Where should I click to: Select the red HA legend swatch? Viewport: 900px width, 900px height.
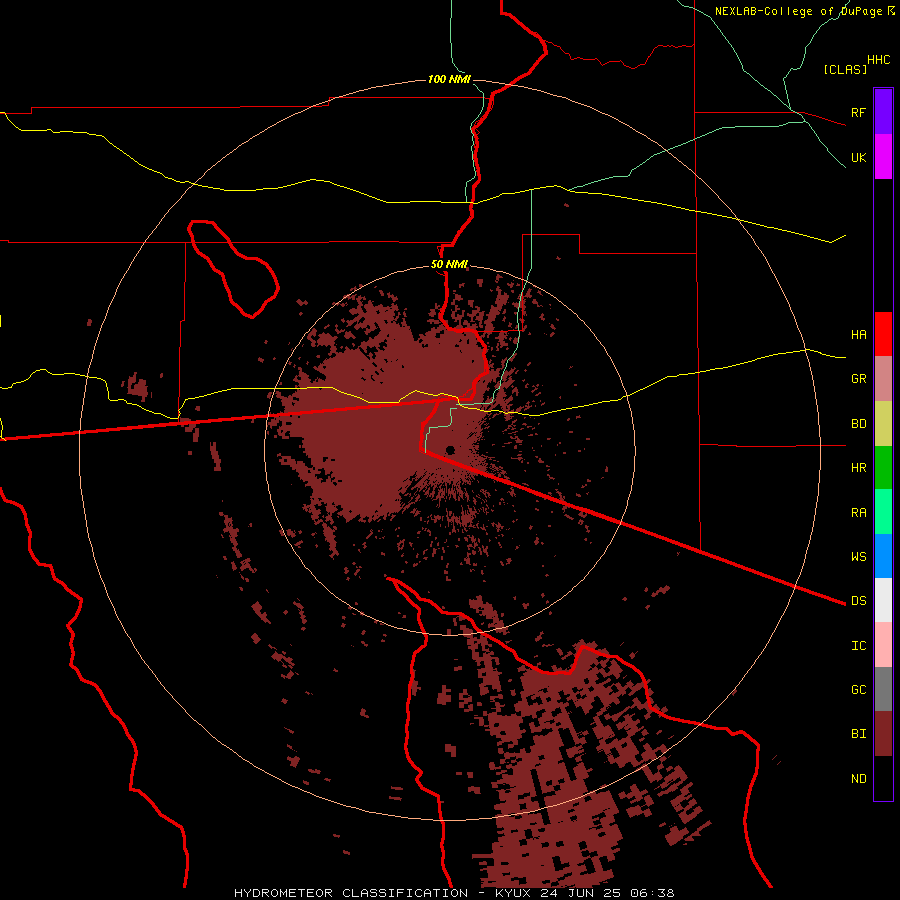tap(883, 334)
